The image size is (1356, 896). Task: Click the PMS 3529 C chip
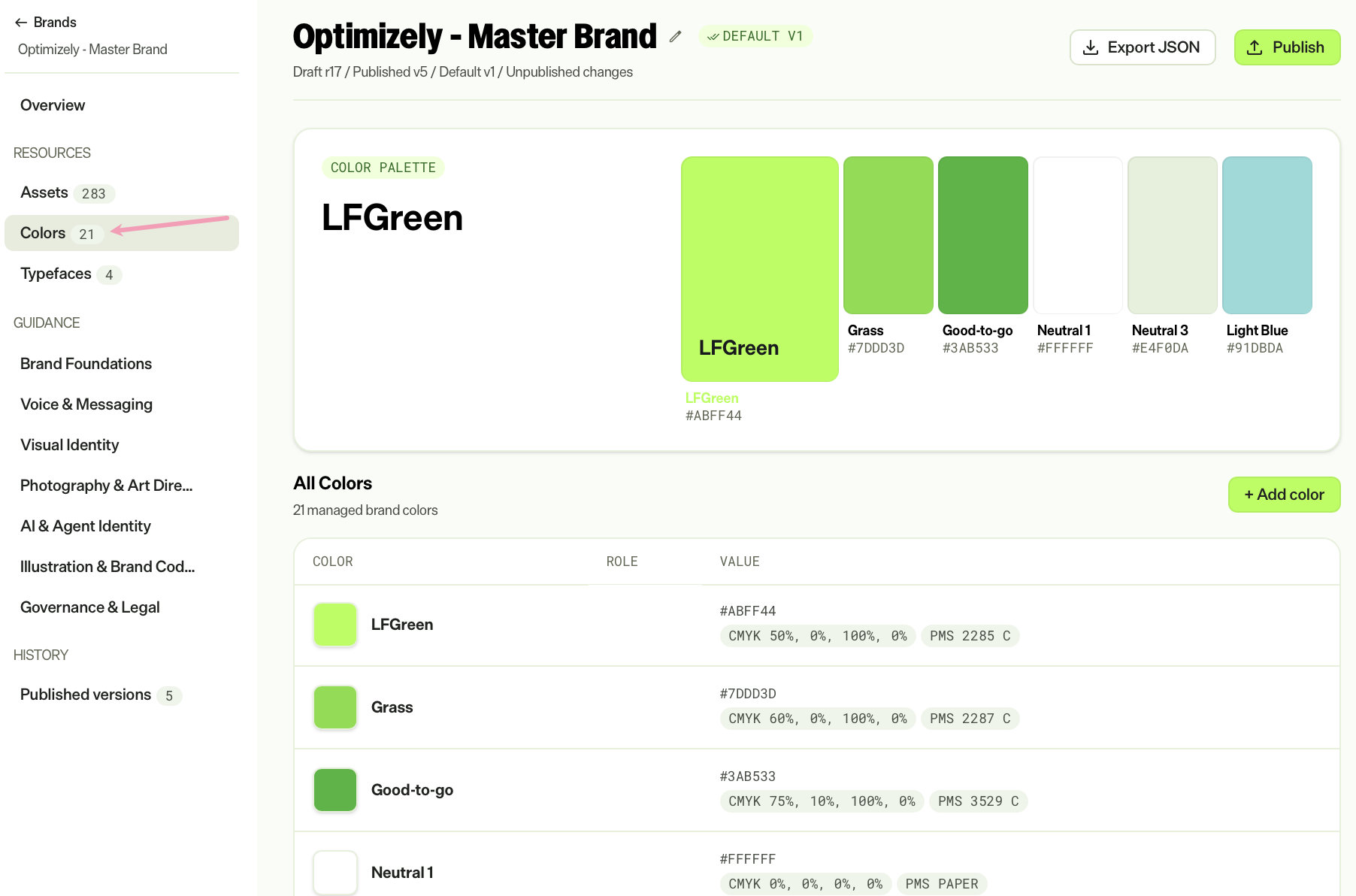click(979, 801)
